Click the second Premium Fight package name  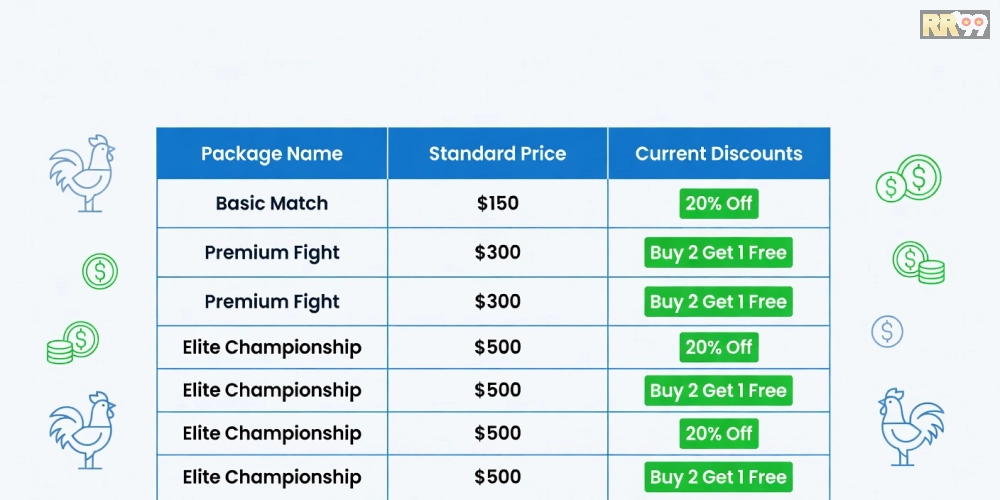point(272,302)
